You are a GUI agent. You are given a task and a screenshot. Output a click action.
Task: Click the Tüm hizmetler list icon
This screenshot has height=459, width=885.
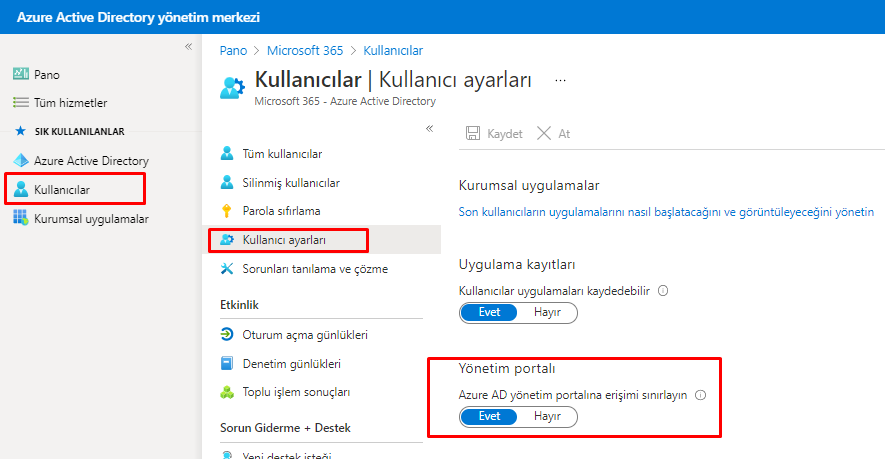21,103
